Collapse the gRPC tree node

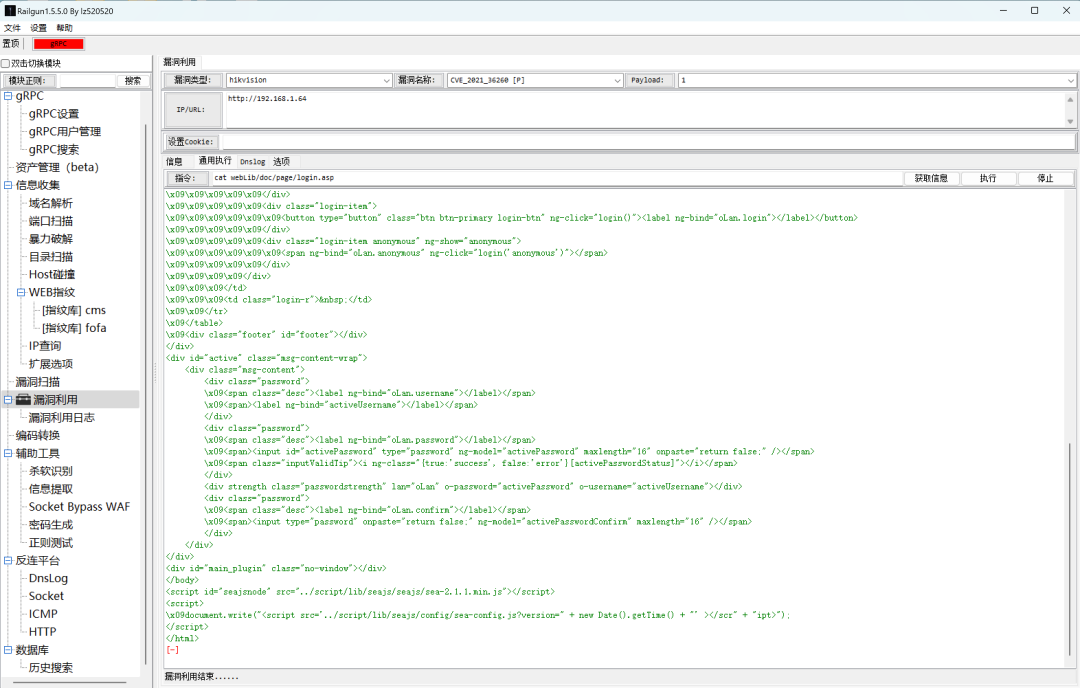[8, 96]
